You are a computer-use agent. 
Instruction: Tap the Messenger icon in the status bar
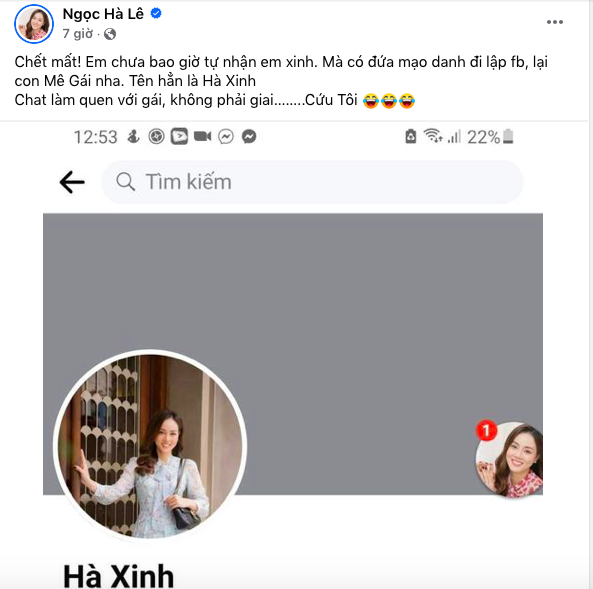point(249,137)
